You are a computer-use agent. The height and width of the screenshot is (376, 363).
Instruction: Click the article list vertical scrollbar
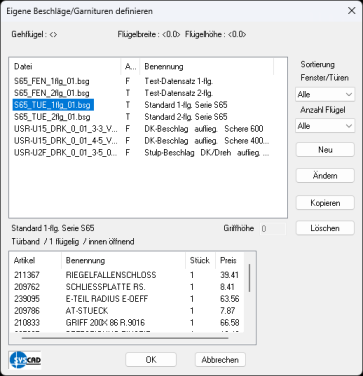[x=250, y=278]
